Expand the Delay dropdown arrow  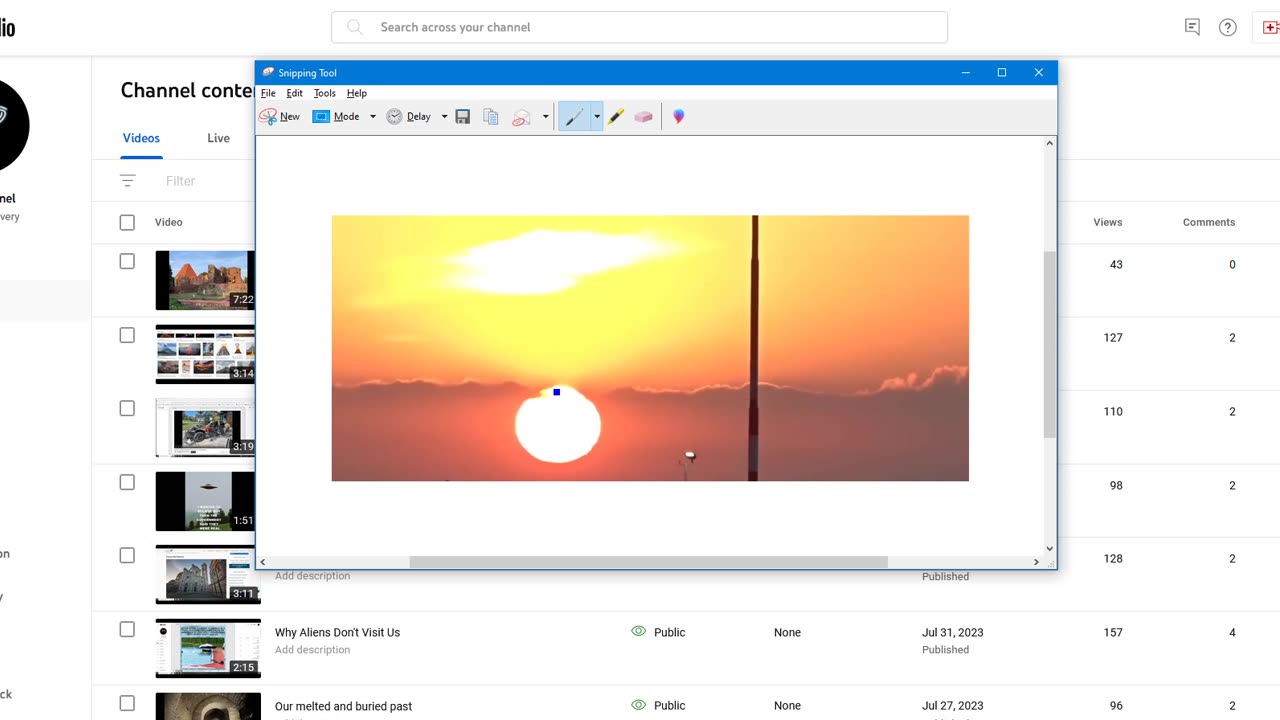coord(444,117)
